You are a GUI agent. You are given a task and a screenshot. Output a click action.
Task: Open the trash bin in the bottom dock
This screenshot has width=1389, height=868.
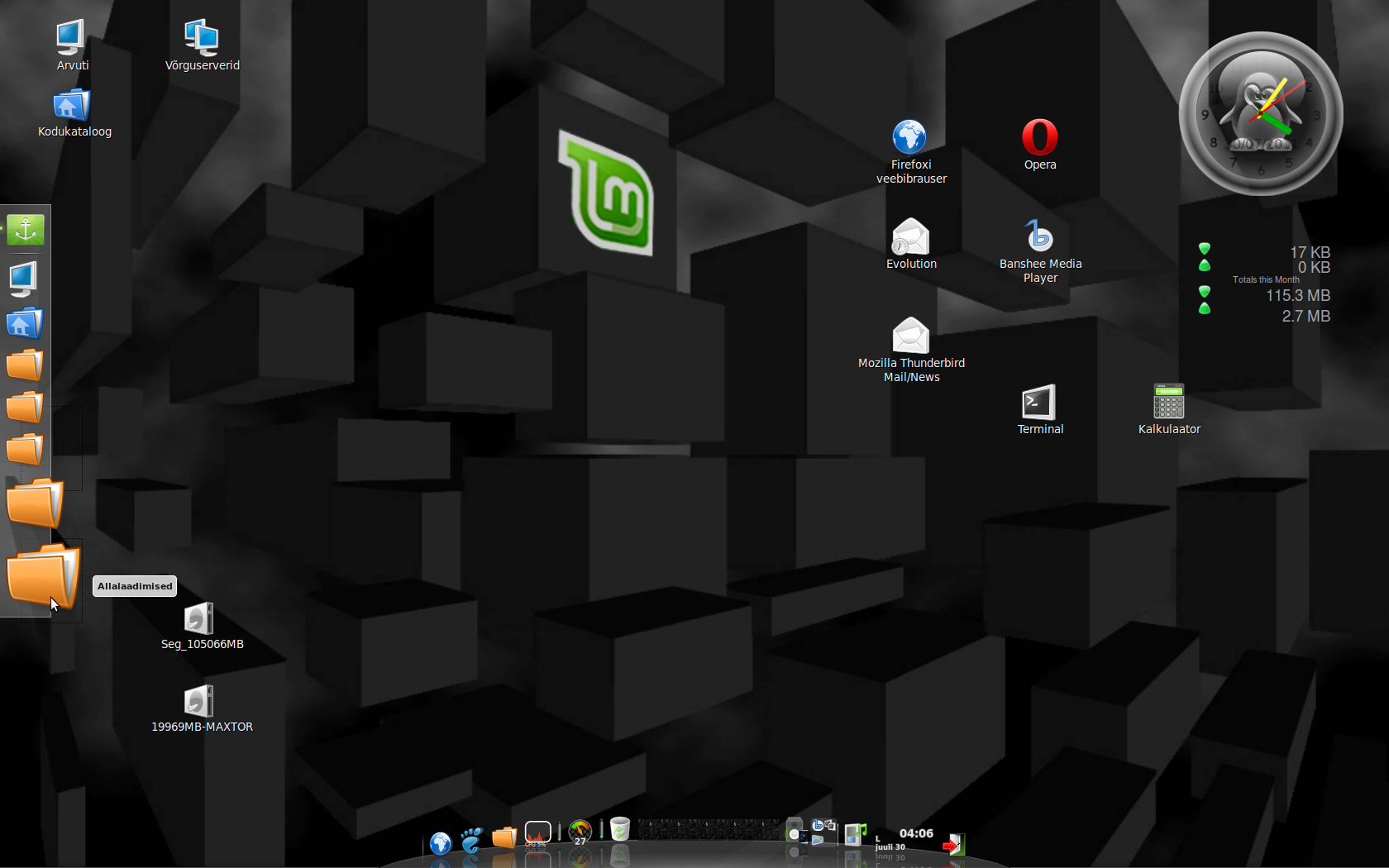pos(620,829)
